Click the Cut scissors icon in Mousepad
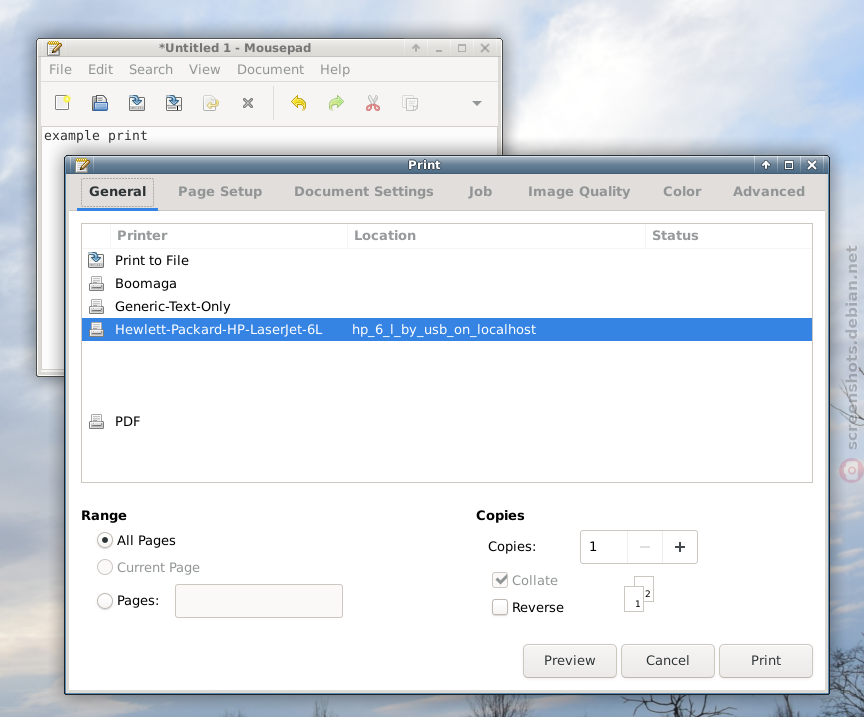 point(373,103)
